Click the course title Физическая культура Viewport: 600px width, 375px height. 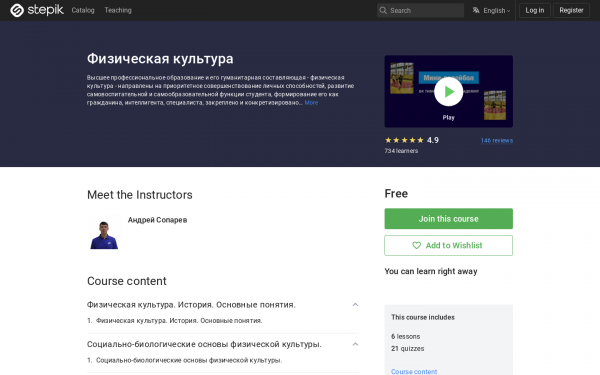click(160, 59)
